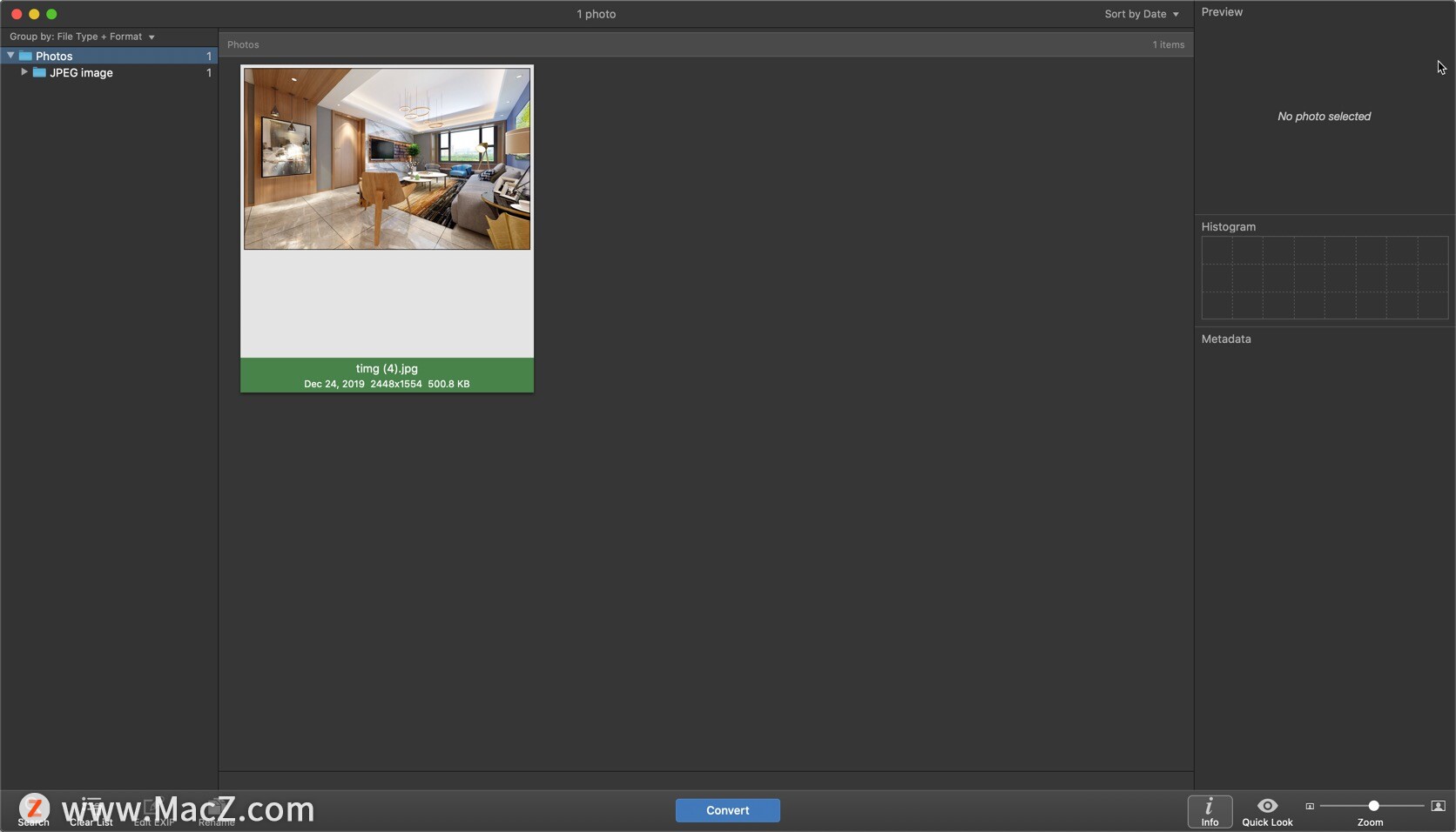1456x832 pixels.
Task: Select the JPEG image folder row
Action: pyautogui.click(x=109, y=73)
